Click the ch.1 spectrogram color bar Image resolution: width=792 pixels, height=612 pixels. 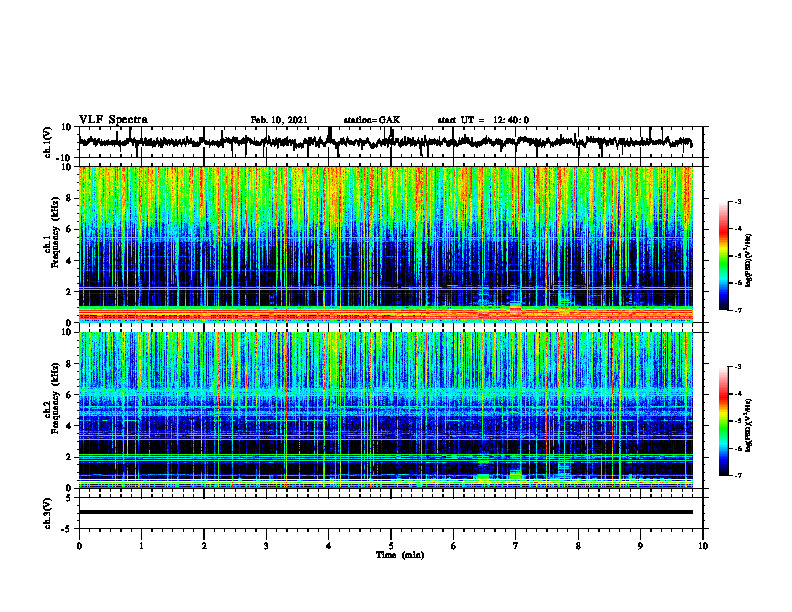coord(724,256)
